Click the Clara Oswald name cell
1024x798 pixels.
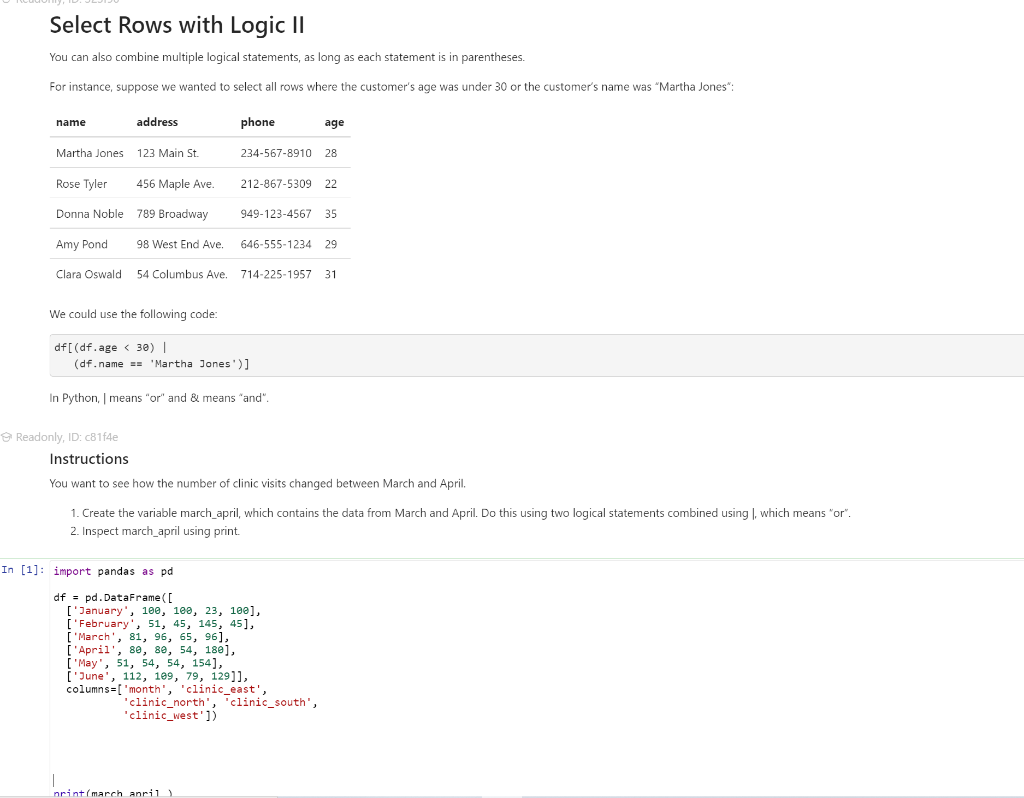pos(89,274)
